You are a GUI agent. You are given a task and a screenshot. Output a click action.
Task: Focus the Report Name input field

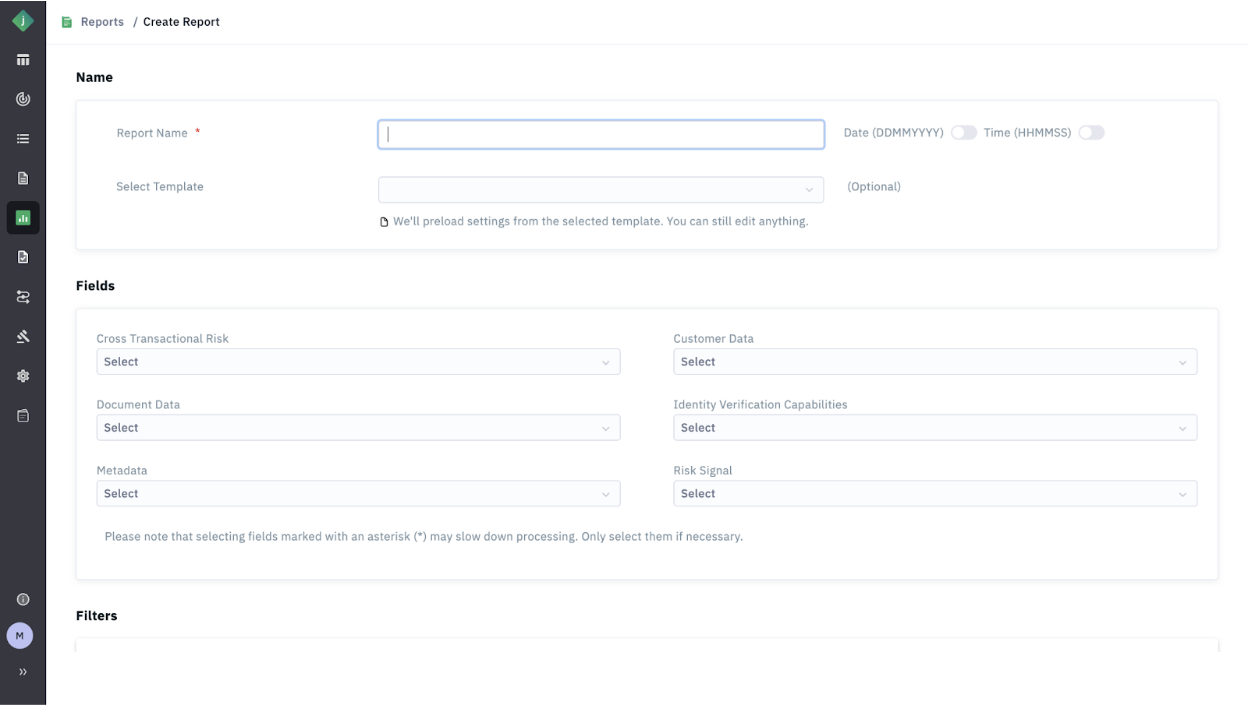(x=600, y=134)
